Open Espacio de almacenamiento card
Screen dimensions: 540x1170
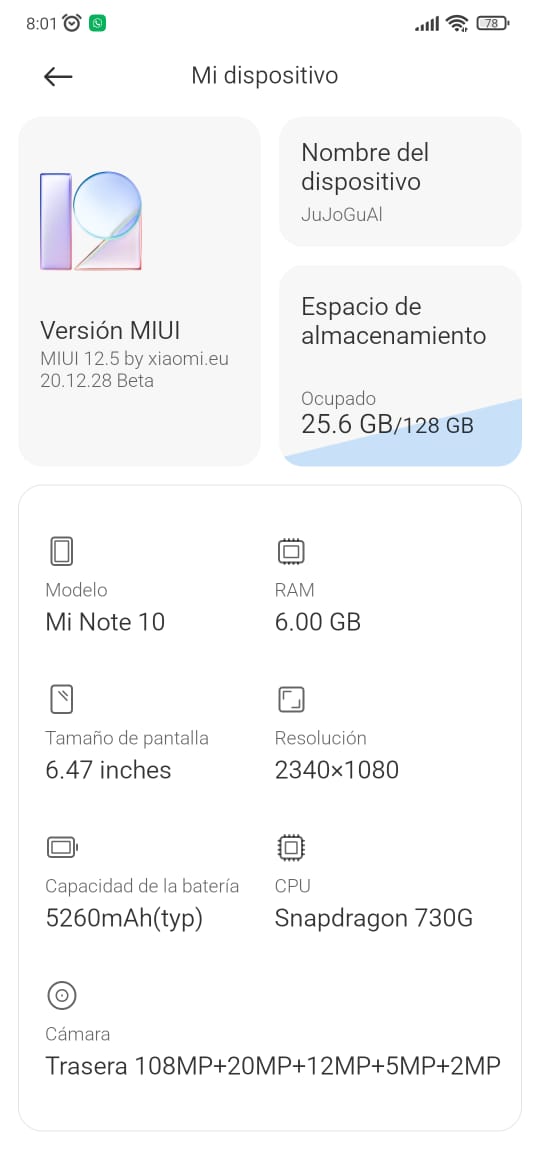tap(401, 366)
